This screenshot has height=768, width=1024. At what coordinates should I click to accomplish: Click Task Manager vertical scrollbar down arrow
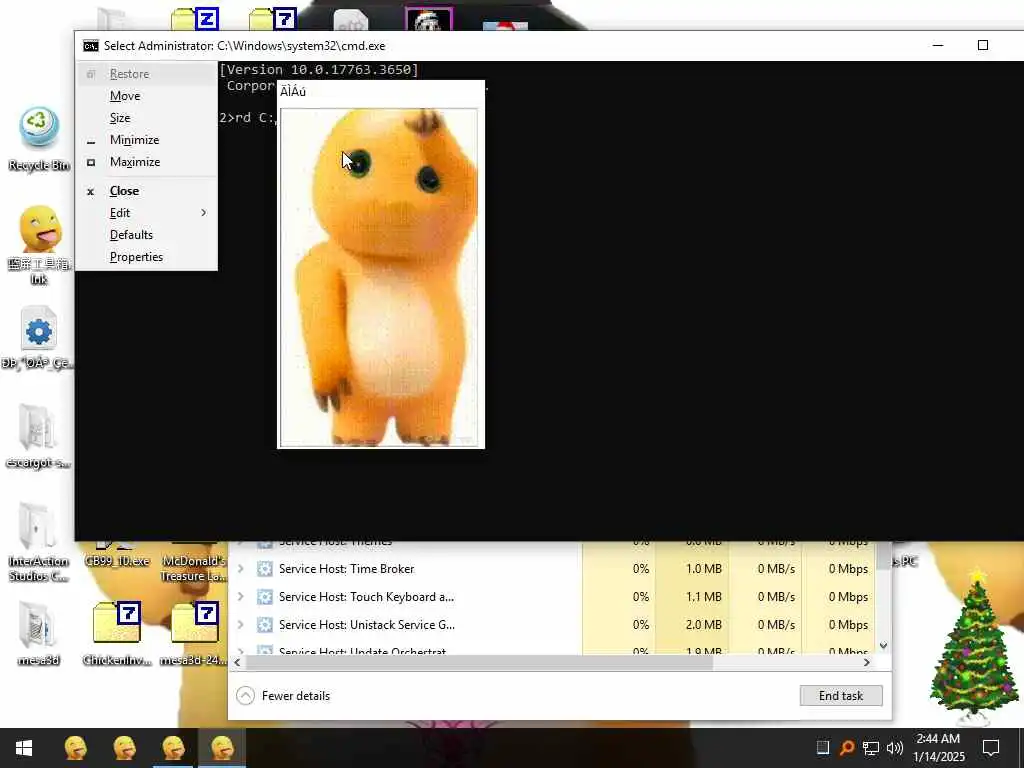pyautogui.click(x=883, y=646)
